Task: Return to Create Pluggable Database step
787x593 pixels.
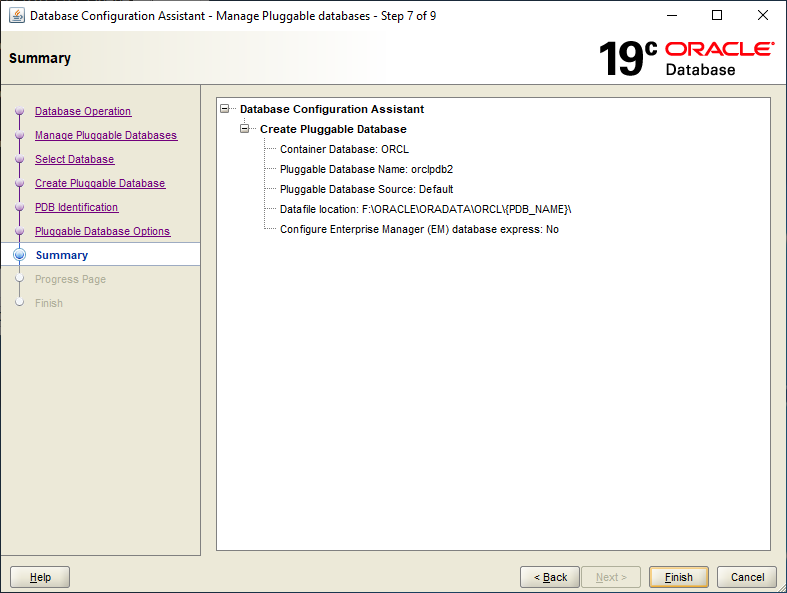Action: point(100,183)
